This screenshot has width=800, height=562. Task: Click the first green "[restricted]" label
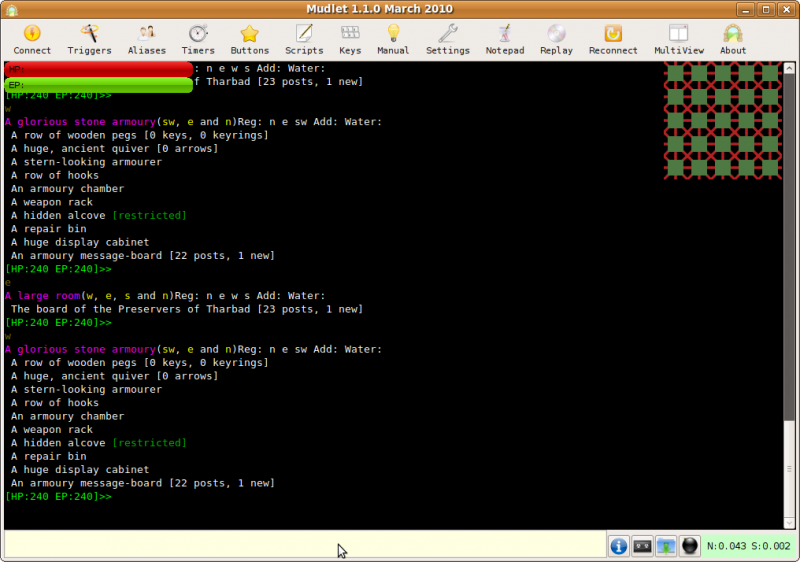[x=149, y=215]
